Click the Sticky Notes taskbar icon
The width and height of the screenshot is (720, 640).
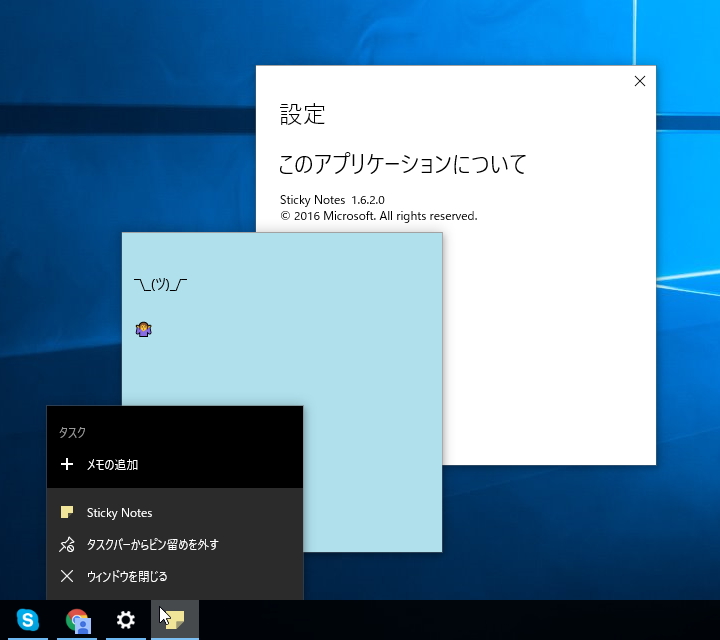(x=175, y=620)
